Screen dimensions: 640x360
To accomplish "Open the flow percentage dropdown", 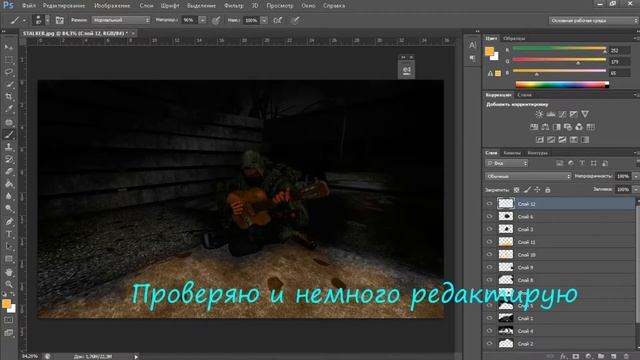I will tap(264, 20).
